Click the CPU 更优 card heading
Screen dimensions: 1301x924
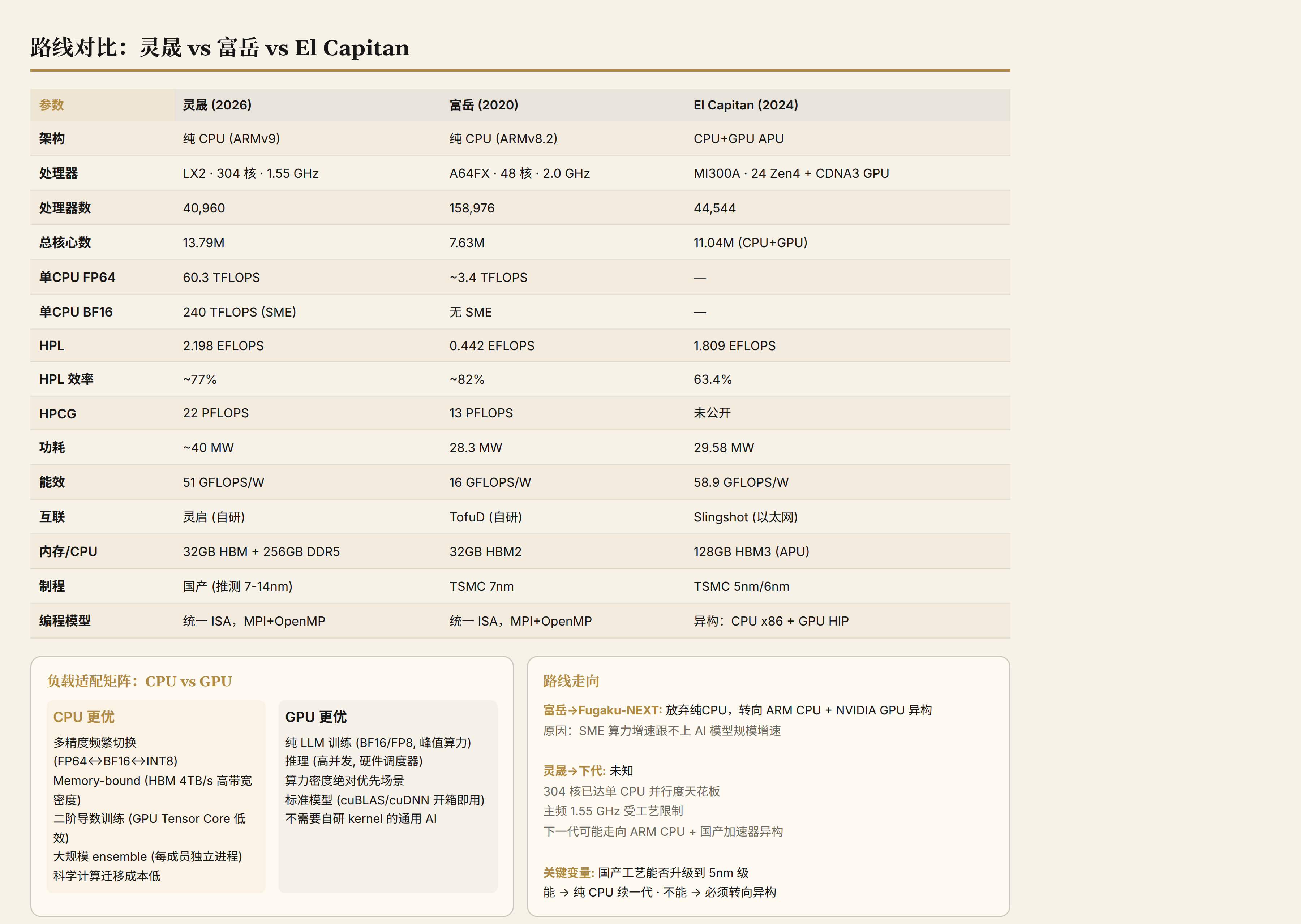coord(83,717)
